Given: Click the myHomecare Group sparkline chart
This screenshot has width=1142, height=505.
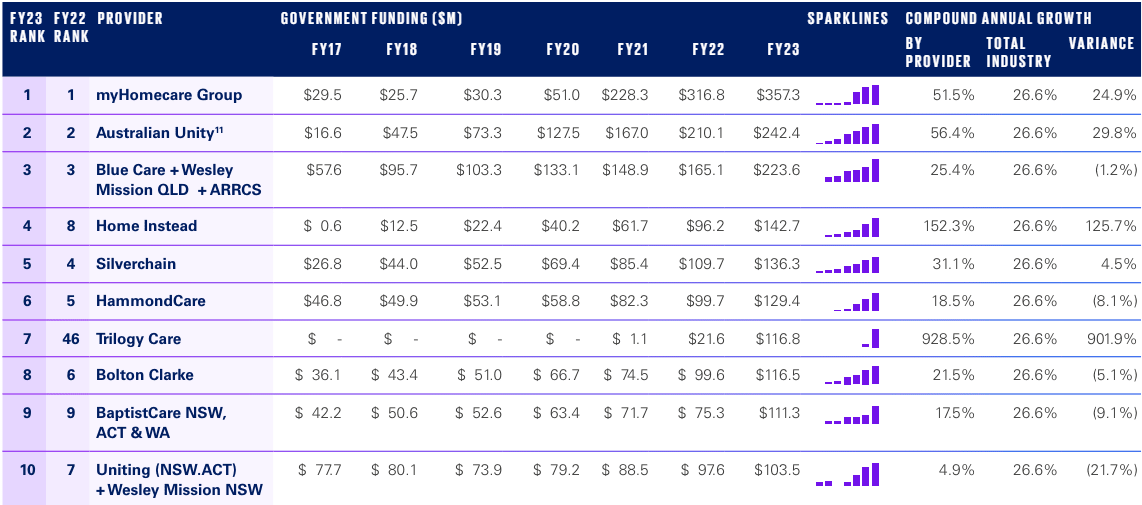Looking at the screenshot, I should point(848,96).
